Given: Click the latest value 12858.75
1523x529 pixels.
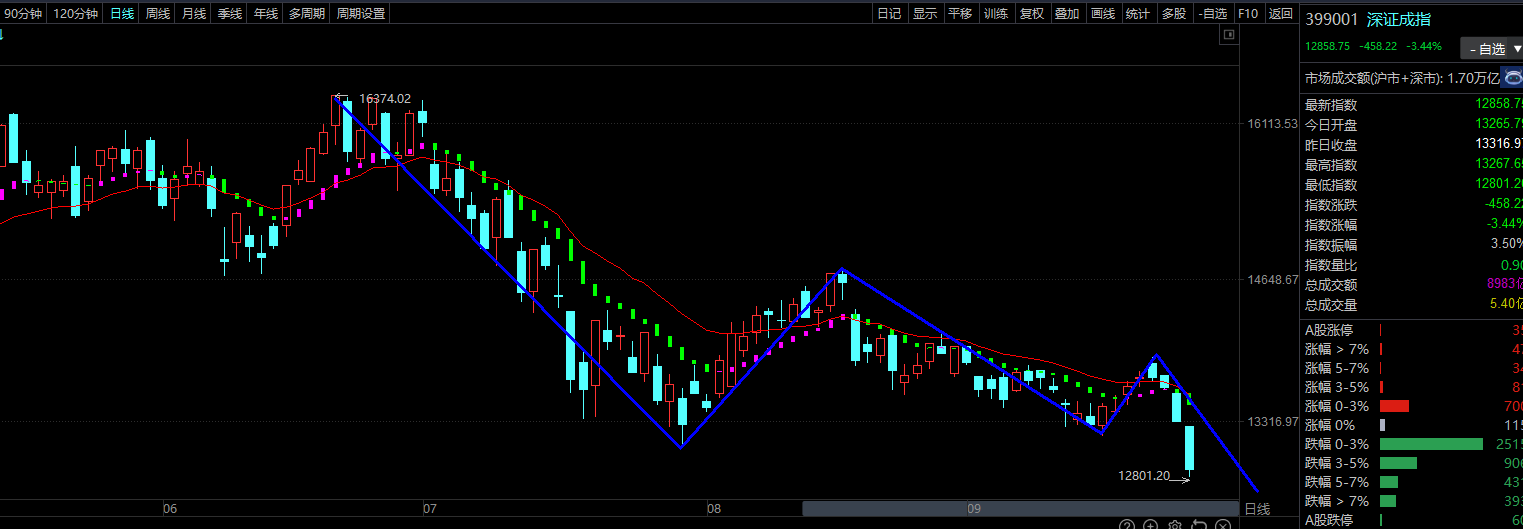Looking at the screenshot, I should [1327, 46].
